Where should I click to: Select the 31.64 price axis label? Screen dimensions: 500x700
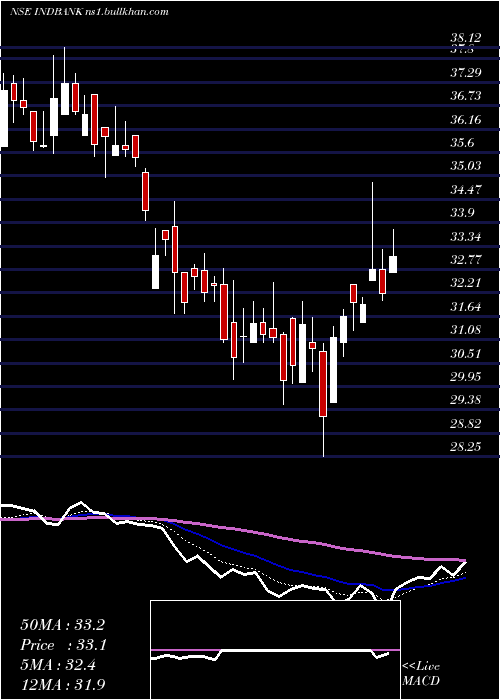466,307
